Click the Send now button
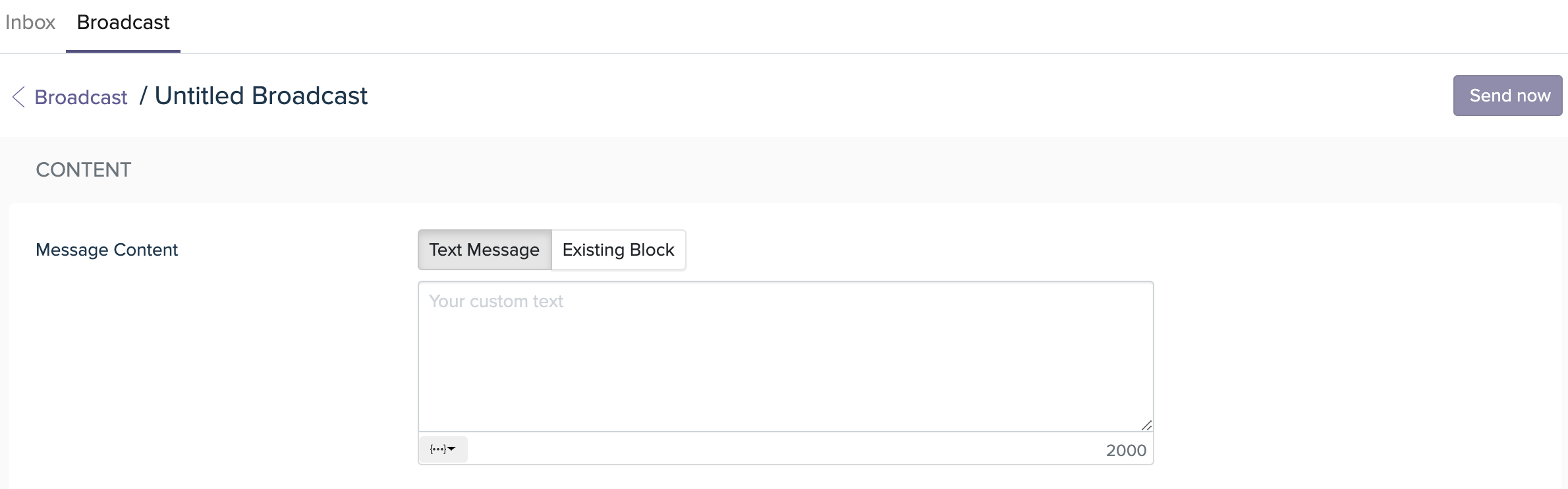1568x489 pixels. pos(1507,96)
